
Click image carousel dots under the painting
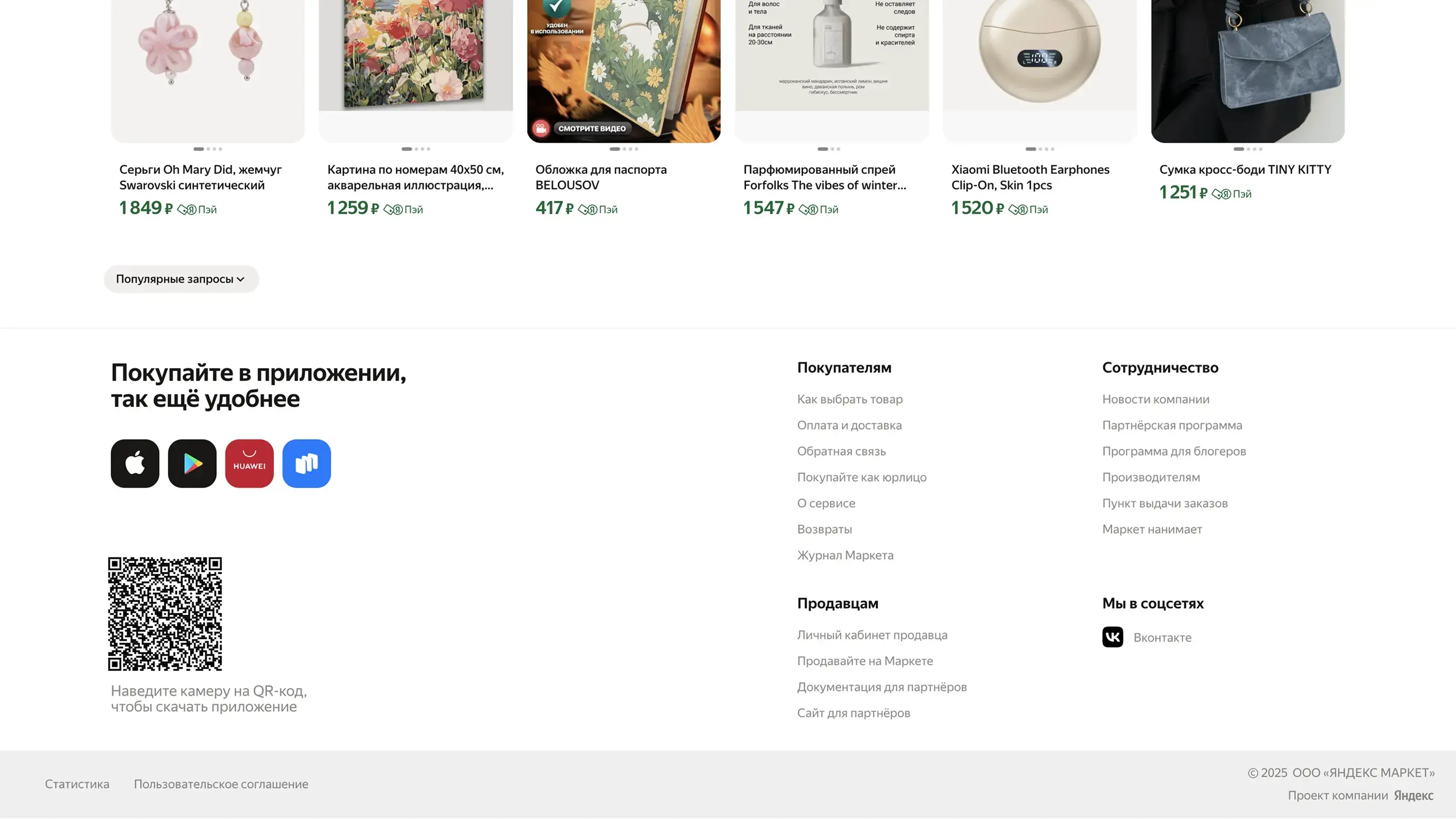tap(416, 149)
